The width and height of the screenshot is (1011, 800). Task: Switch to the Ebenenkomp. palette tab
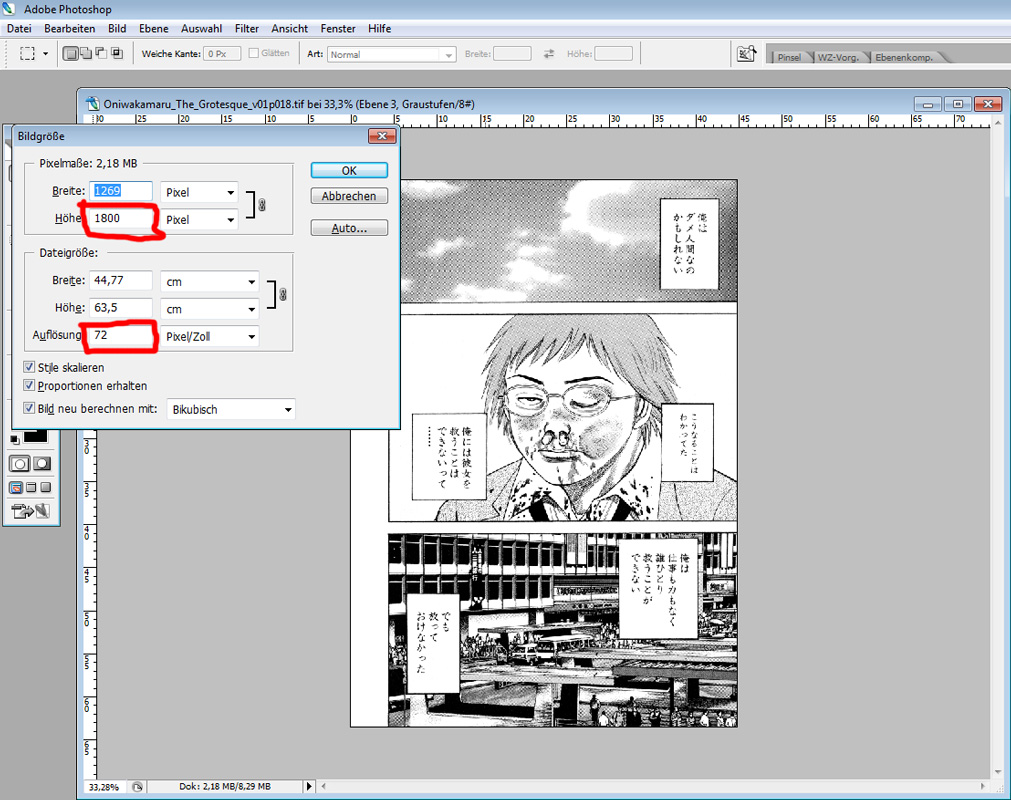pyautogui.click(x=904, y=57)
